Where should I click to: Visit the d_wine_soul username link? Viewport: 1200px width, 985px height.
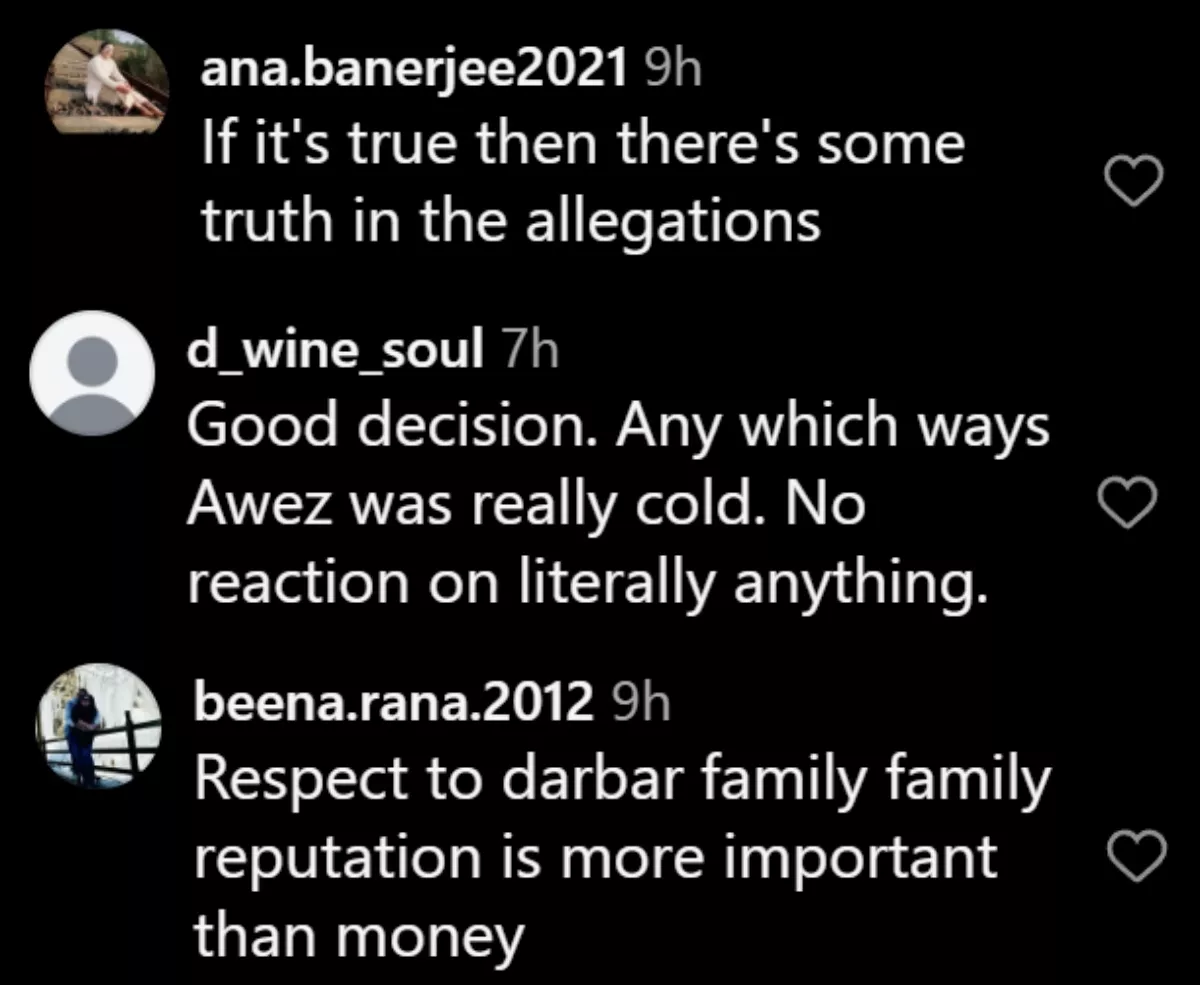(335, 351)
